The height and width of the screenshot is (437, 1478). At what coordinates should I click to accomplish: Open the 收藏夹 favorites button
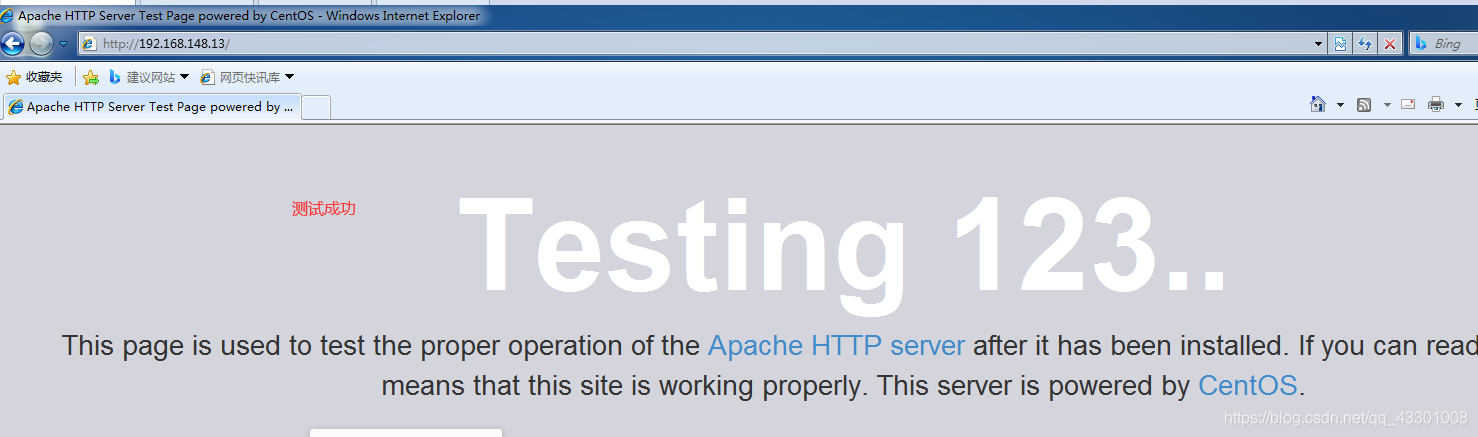click(x=34, y=77)
